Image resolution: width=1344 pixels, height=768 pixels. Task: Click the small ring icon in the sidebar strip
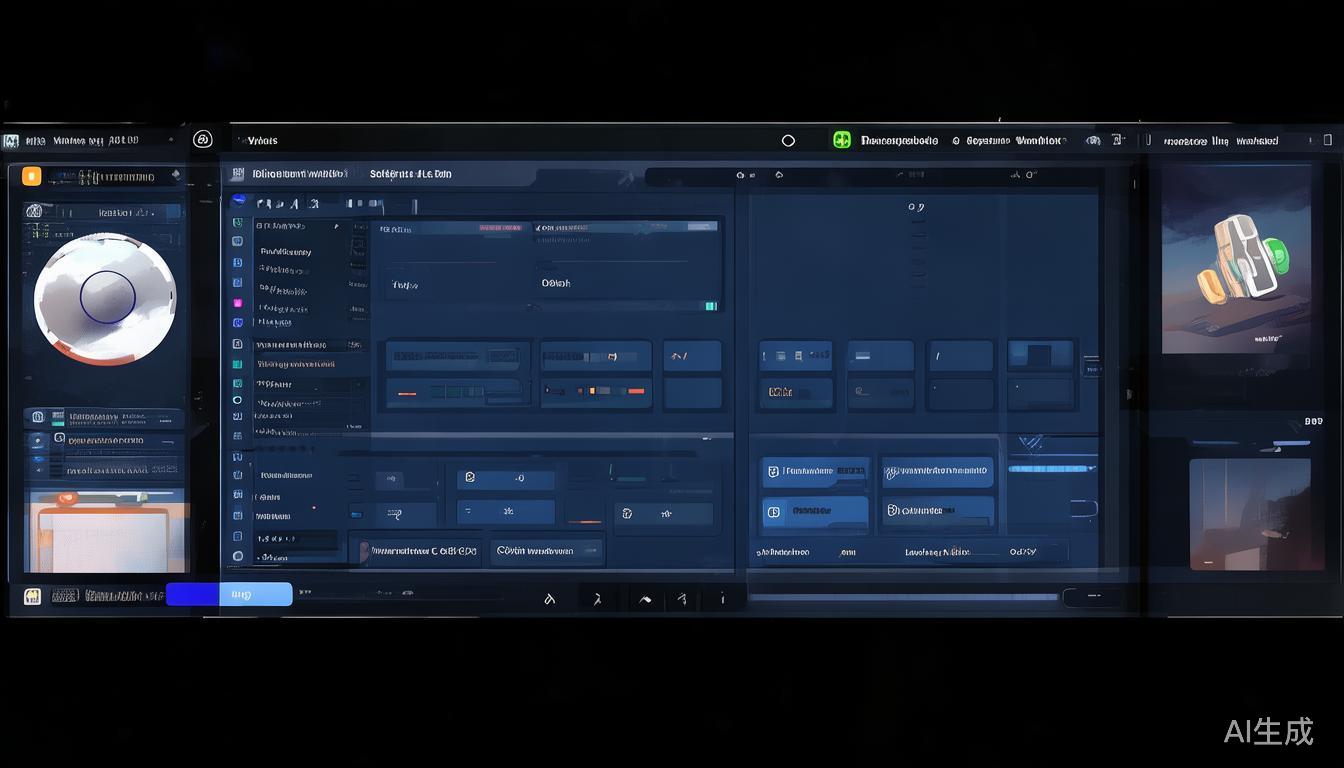coord(238,400)
